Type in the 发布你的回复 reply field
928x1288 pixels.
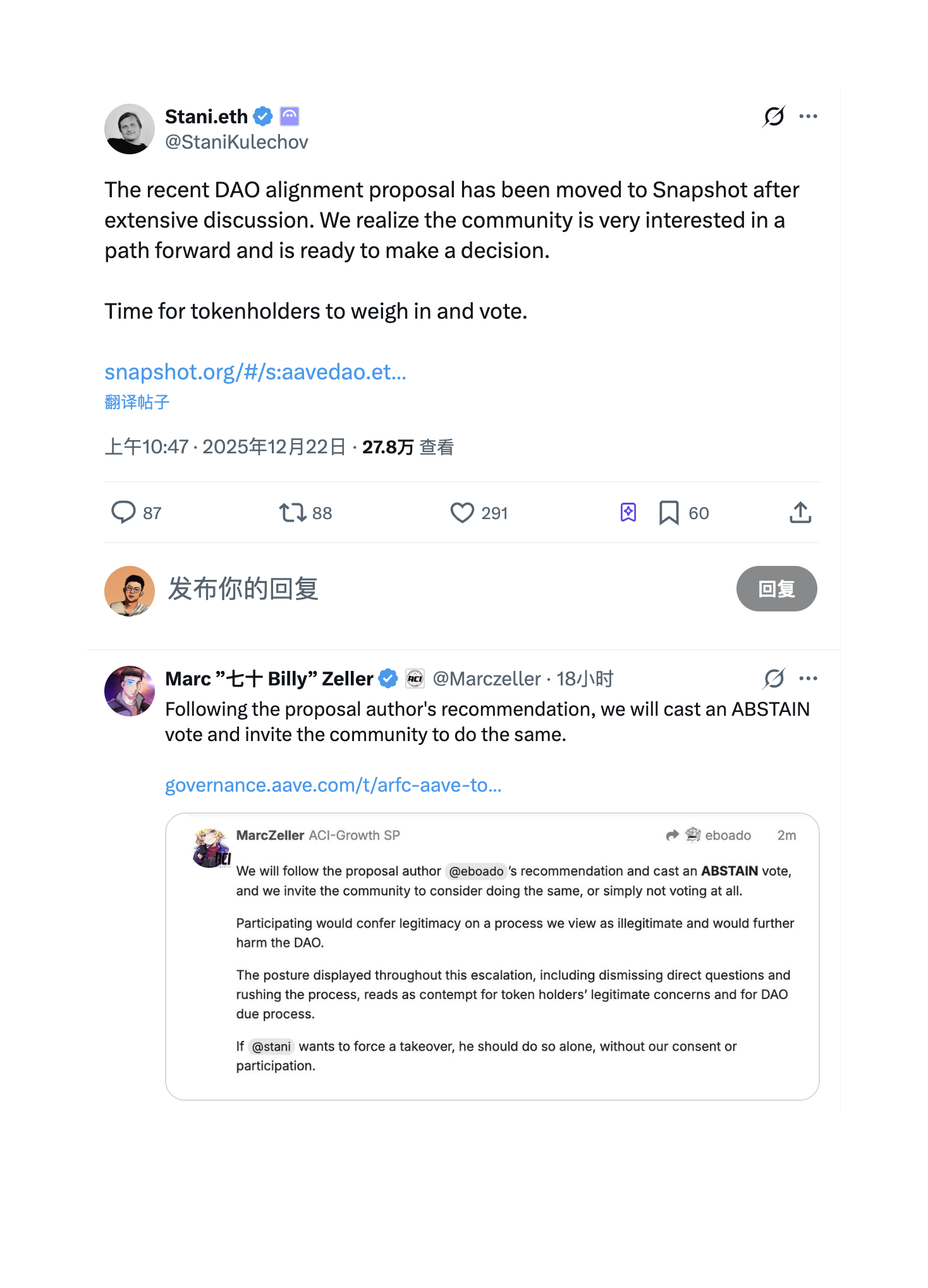tap(443, 589)
